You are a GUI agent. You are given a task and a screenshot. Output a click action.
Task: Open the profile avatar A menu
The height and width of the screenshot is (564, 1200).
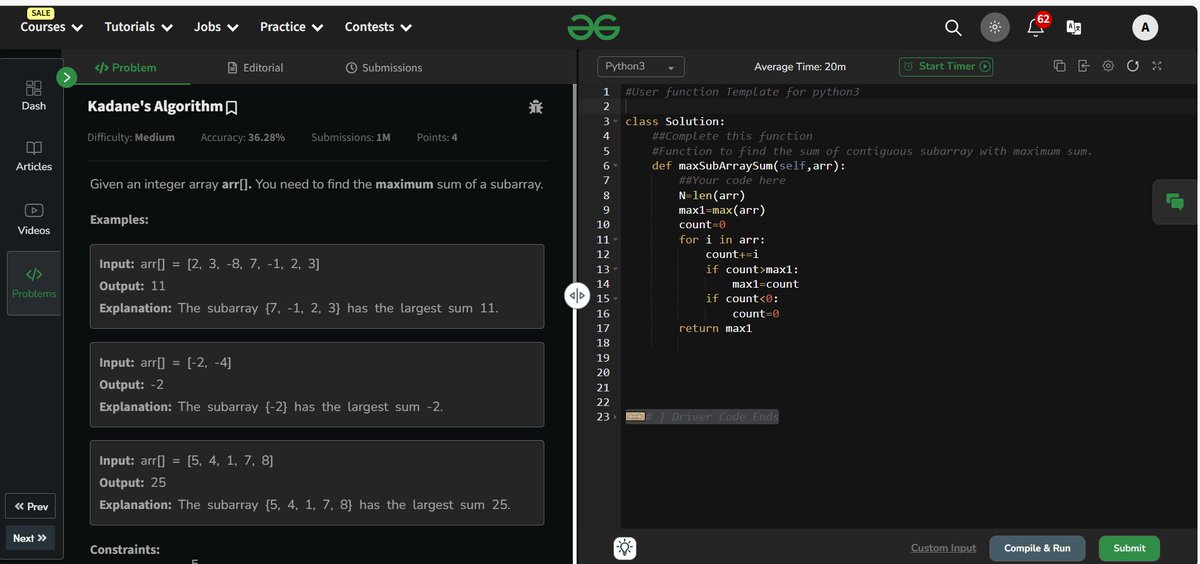[1145, 28]
